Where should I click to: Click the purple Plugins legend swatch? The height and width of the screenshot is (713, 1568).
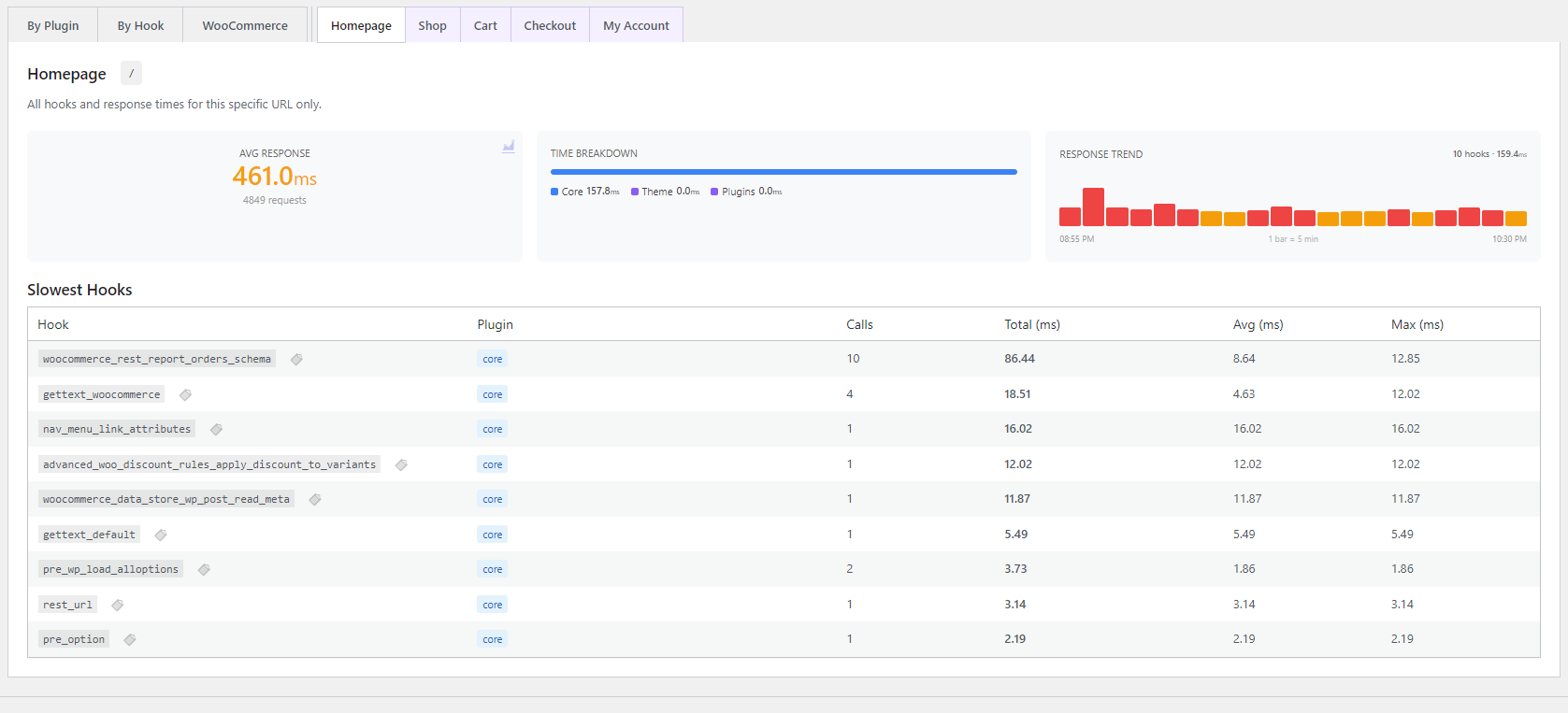click(x=714, y=192)
